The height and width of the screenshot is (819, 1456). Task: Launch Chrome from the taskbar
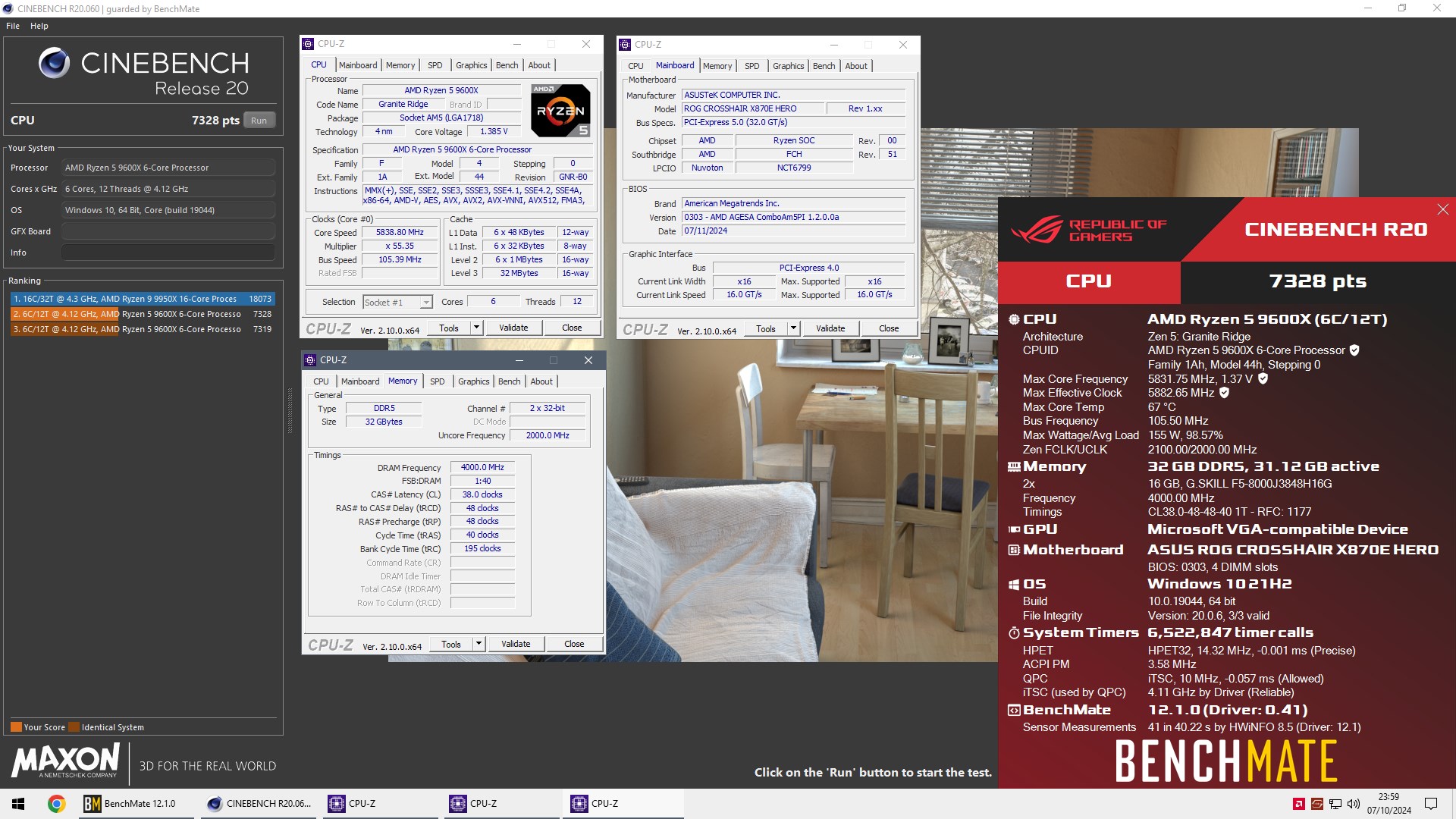[x=56, y=804]
